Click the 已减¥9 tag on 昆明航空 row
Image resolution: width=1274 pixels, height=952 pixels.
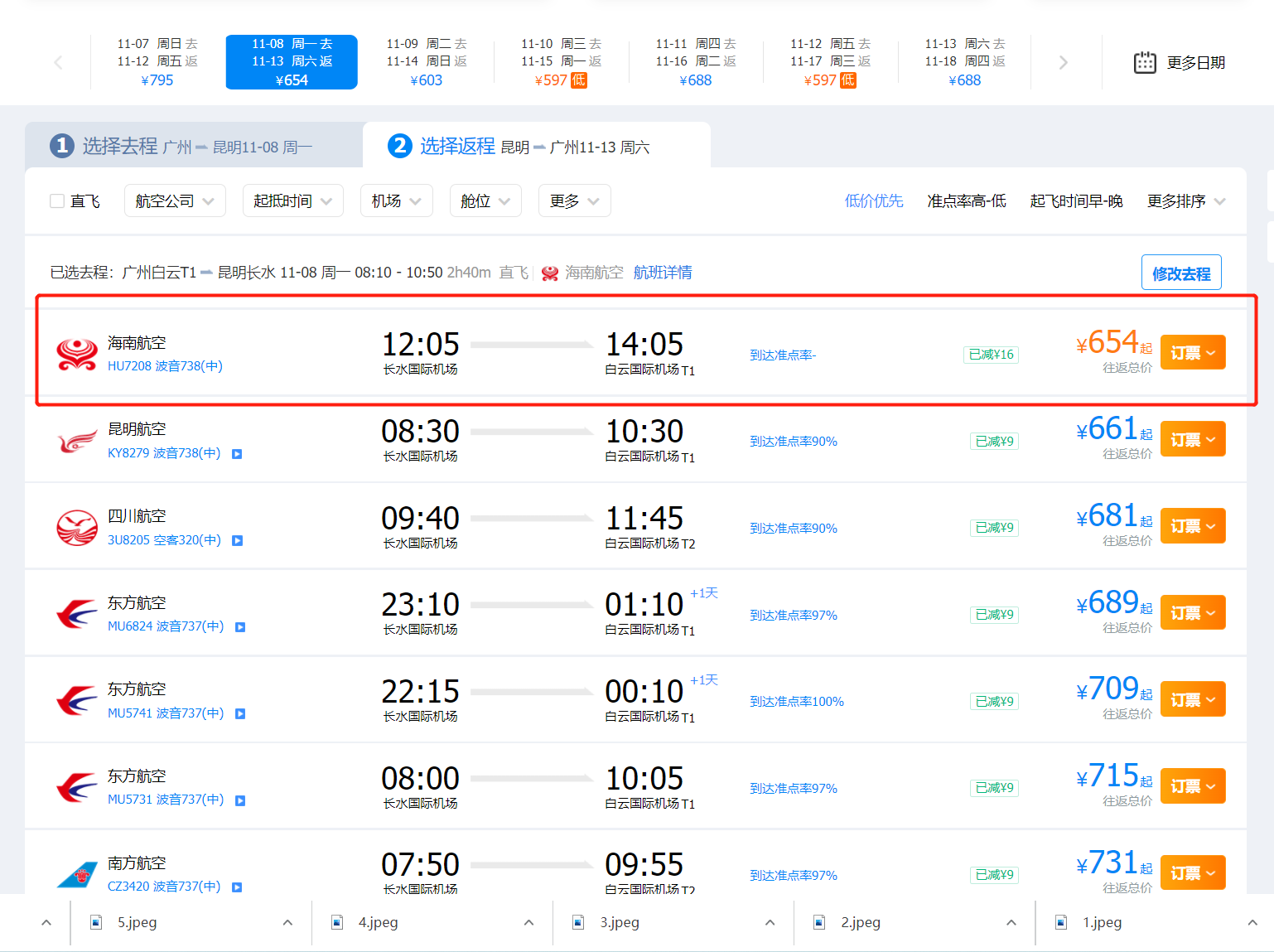point(994,442)
